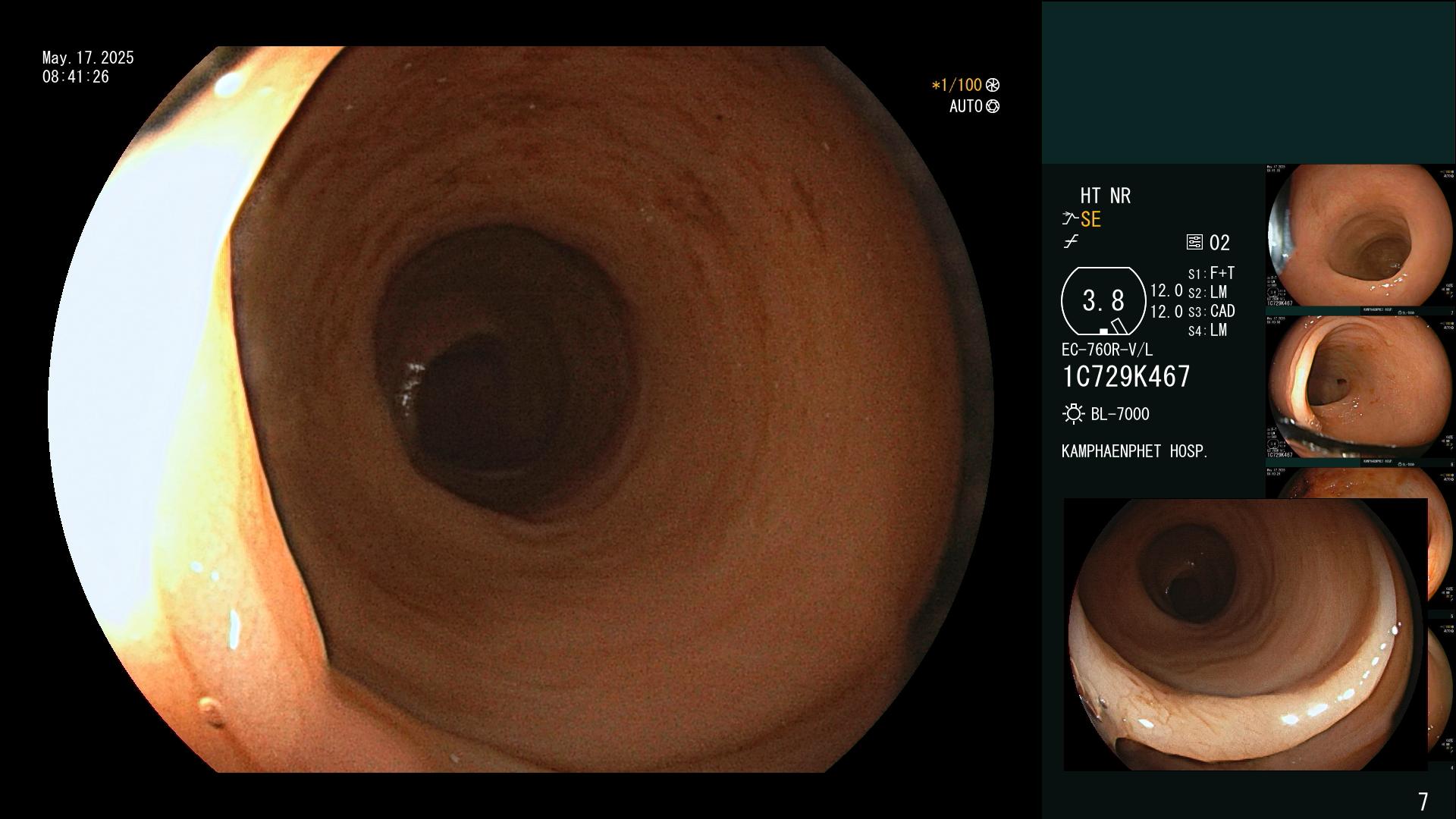Click the tone curve icon below SE
This screenshot has height=819, width=1456.
(1071, 242)
